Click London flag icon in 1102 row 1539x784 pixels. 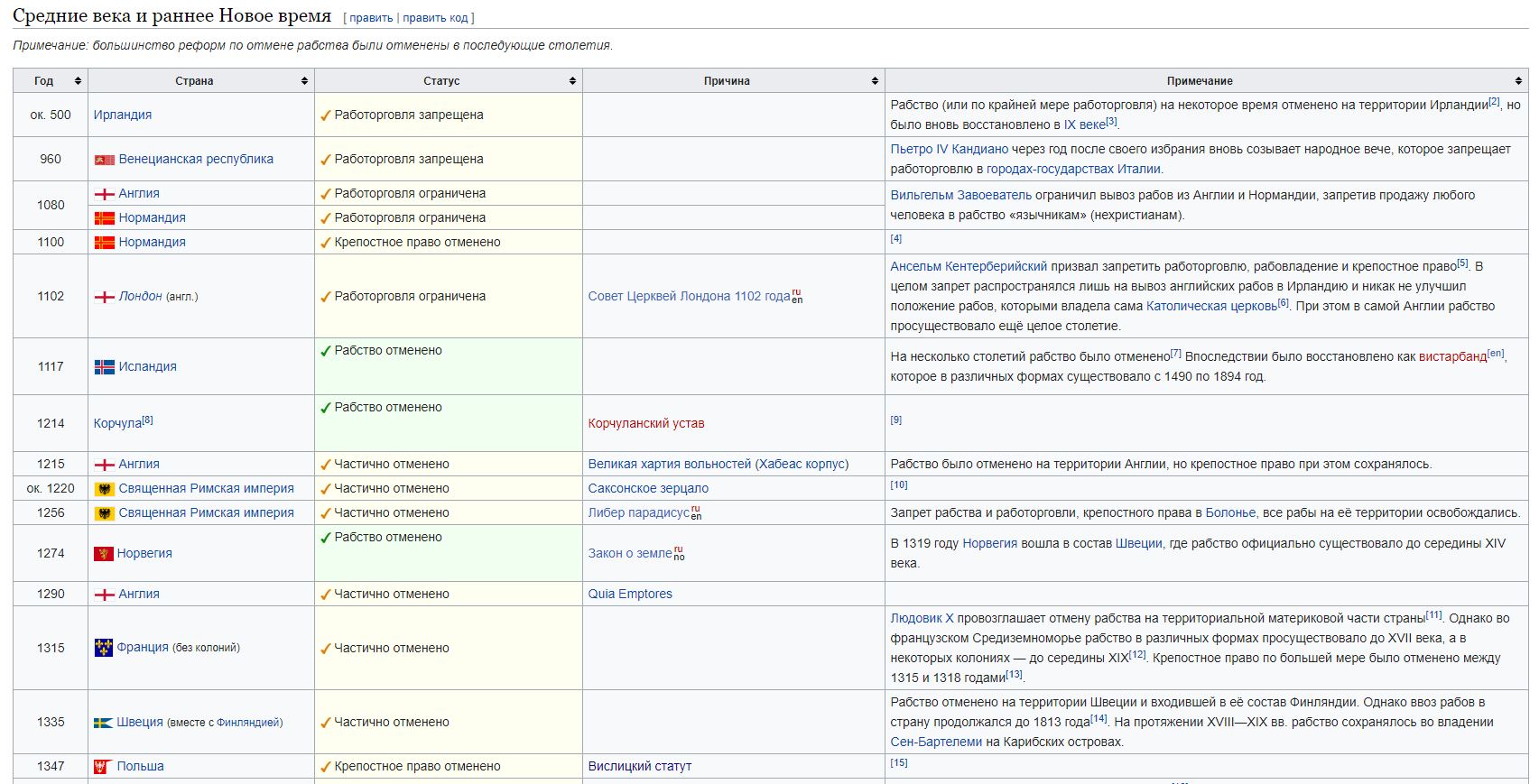coord(105,297)
